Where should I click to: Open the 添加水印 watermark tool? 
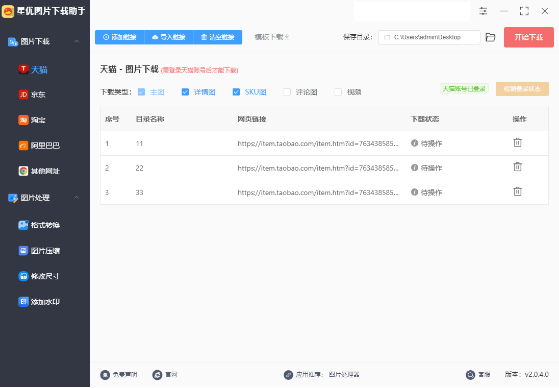point(39,302)
